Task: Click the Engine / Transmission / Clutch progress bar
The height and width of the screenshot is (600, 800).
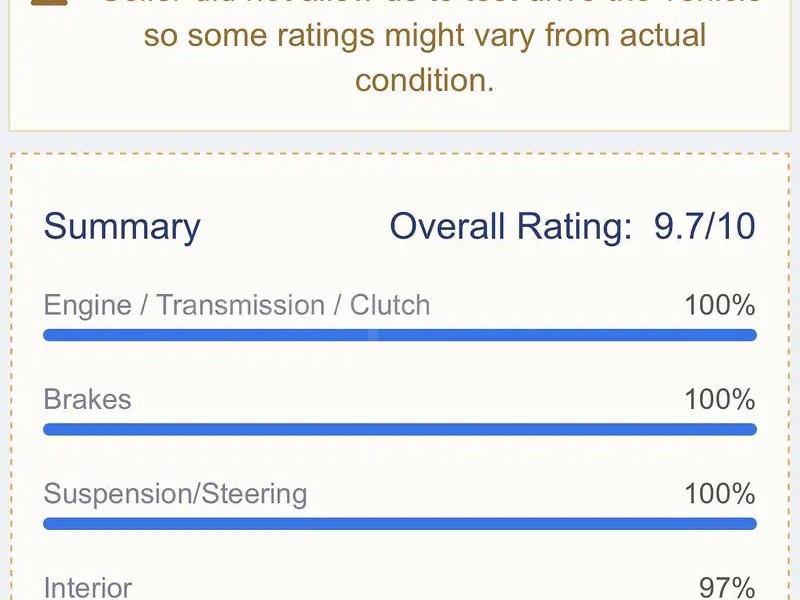Action: pos(400,335)
